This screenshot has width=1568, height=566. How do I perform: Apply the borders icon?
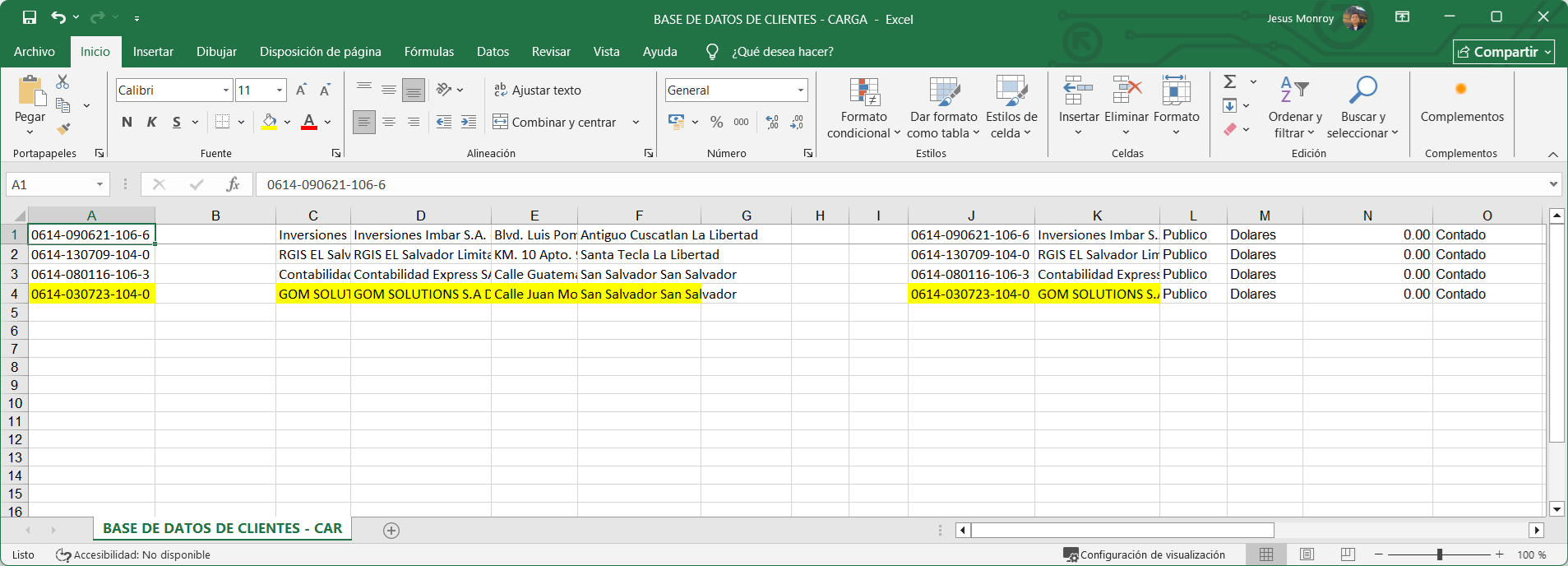pyautogui.click(x=222, y=122)
